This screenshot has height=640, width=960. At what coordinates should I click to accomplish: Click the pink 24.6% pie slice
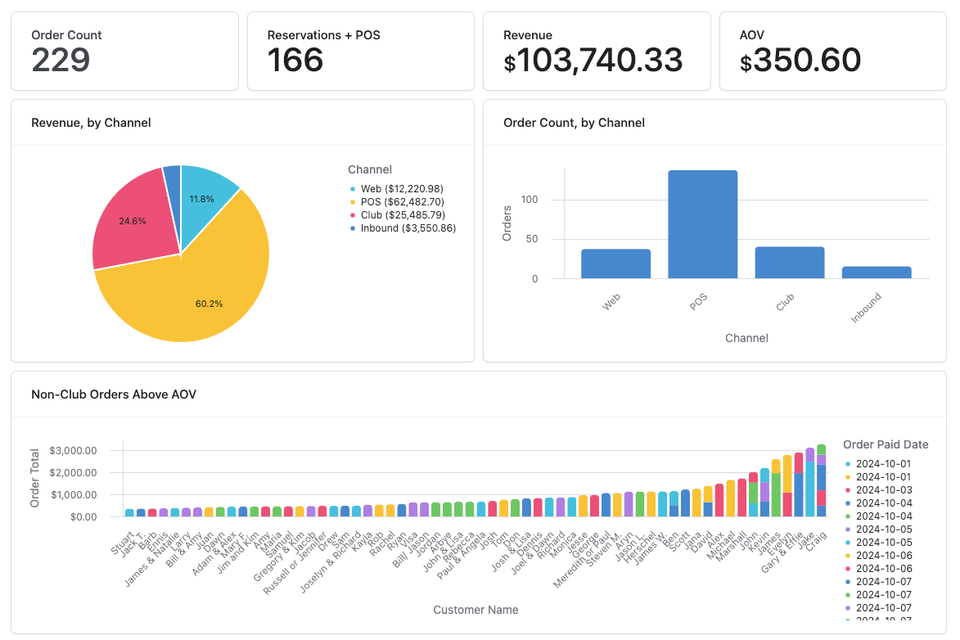click(x=135, y=220)
